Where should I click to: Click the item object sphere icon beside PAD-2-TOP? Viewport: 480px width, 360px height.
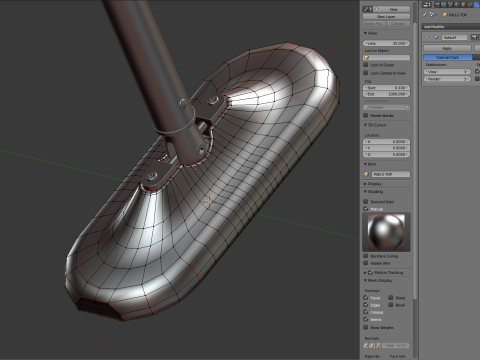[367, 174]
